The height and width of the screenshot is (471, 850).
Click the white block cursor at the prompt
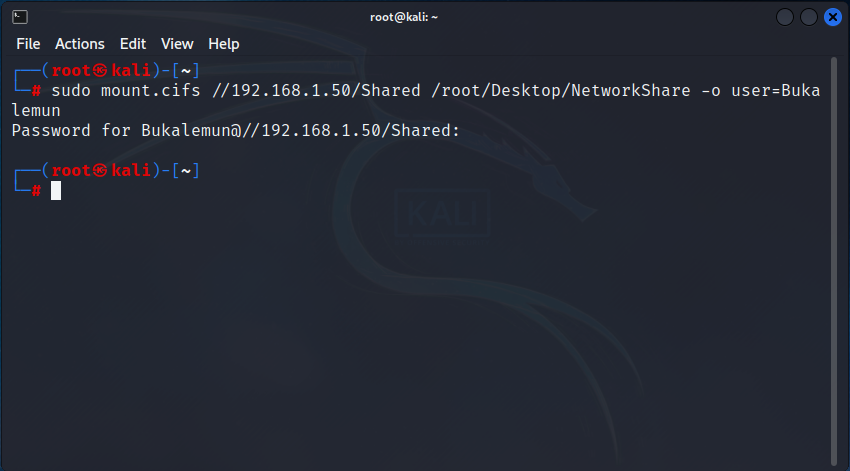(56, 191)
